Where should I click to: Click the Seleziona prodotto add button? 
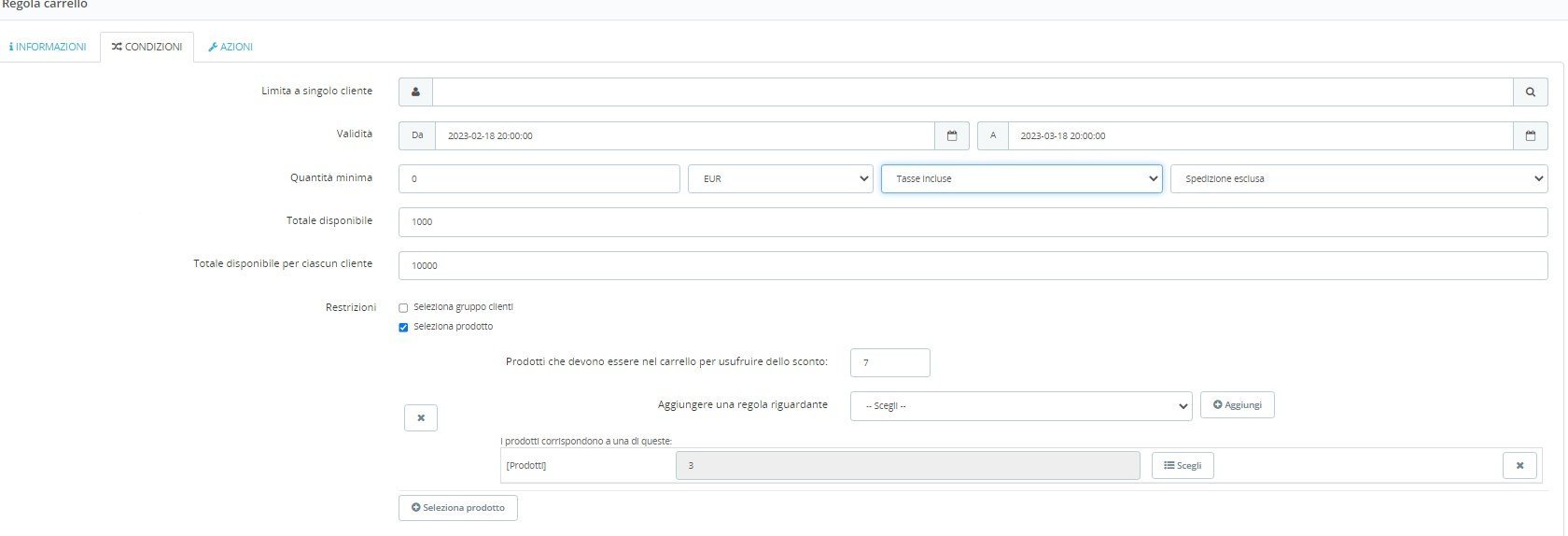click(x=457, y=507)
